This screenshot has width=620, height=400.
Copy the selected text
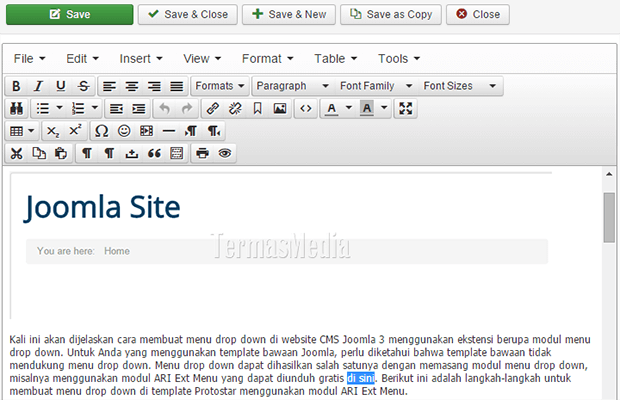[39, 153]
